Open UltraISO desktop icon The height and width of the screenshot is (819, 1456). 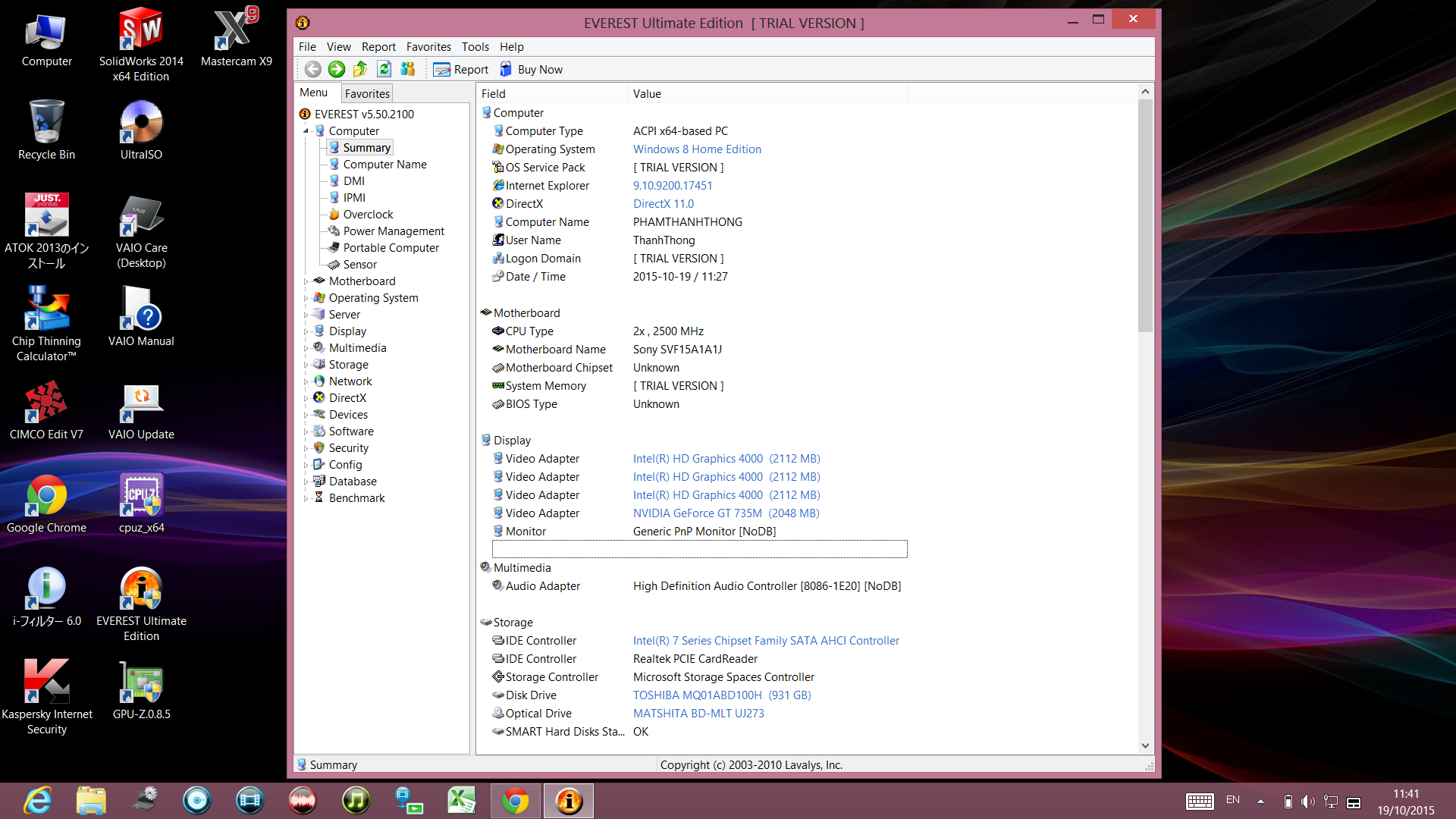coord(141,130)
